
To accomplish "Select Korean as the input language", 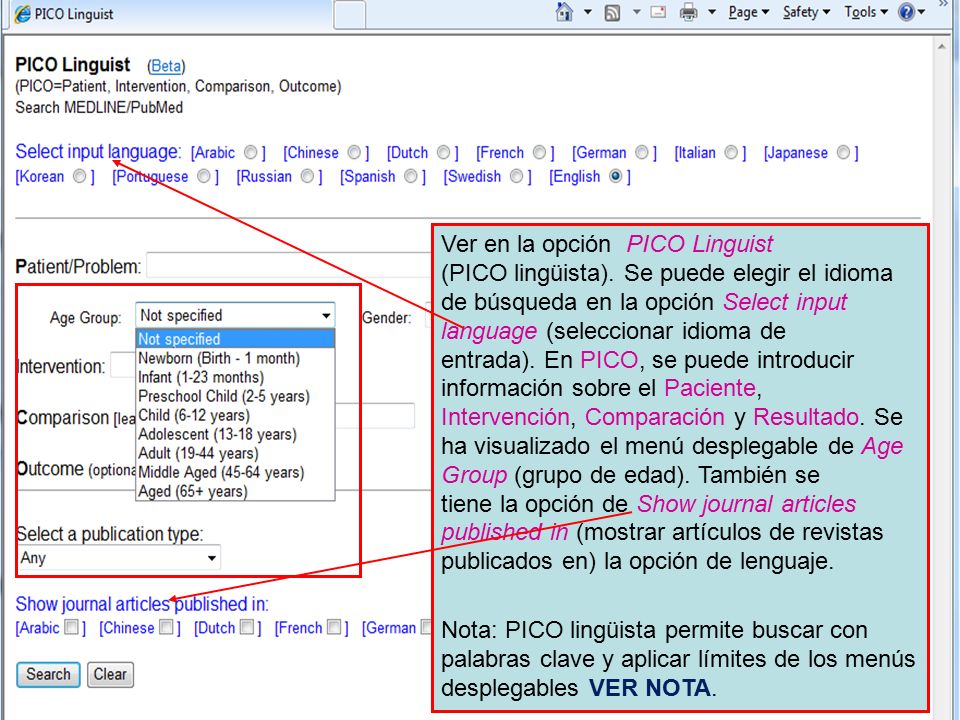I will (80, 176).
